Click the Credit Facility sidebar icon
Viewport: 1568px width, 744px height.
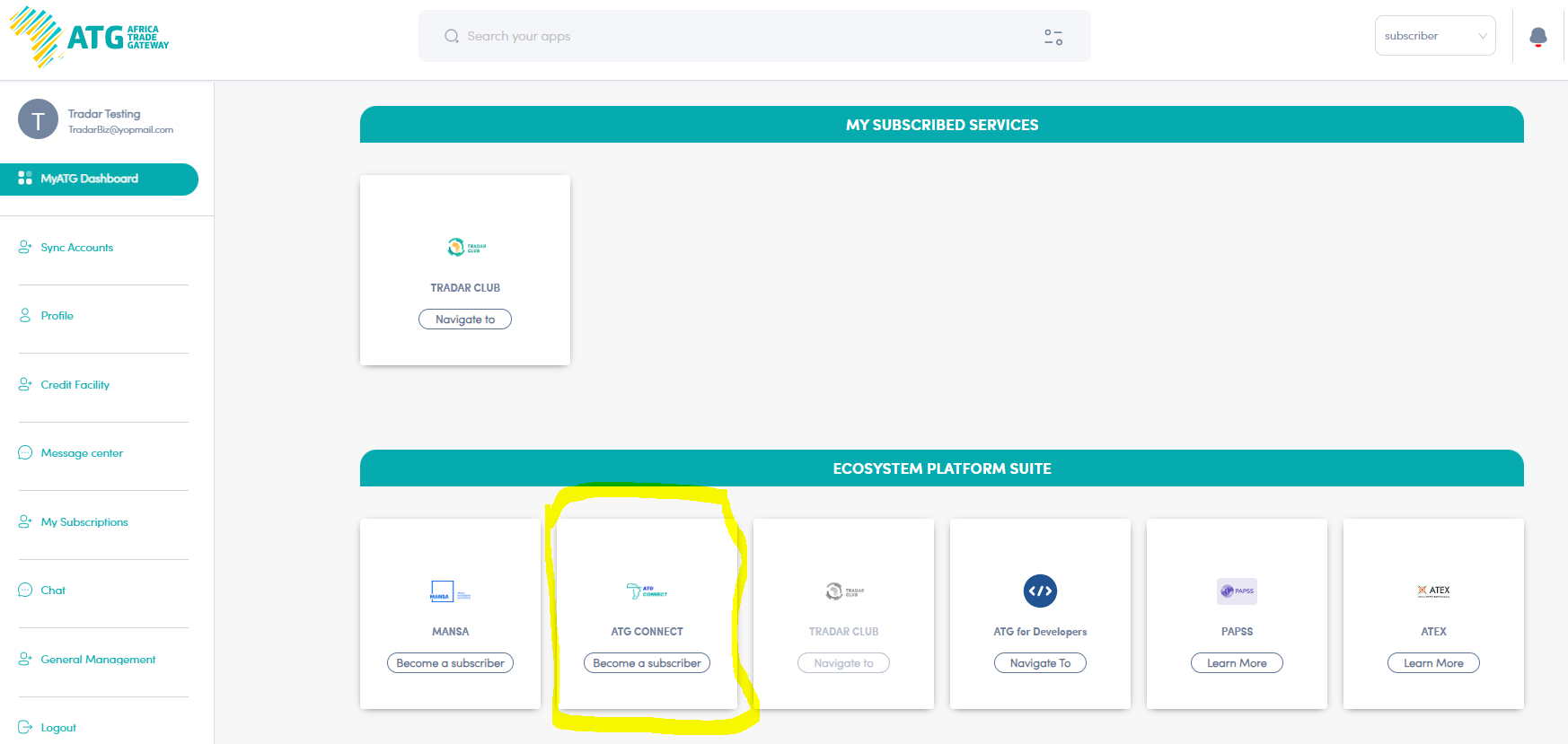[x=25, y=384]
